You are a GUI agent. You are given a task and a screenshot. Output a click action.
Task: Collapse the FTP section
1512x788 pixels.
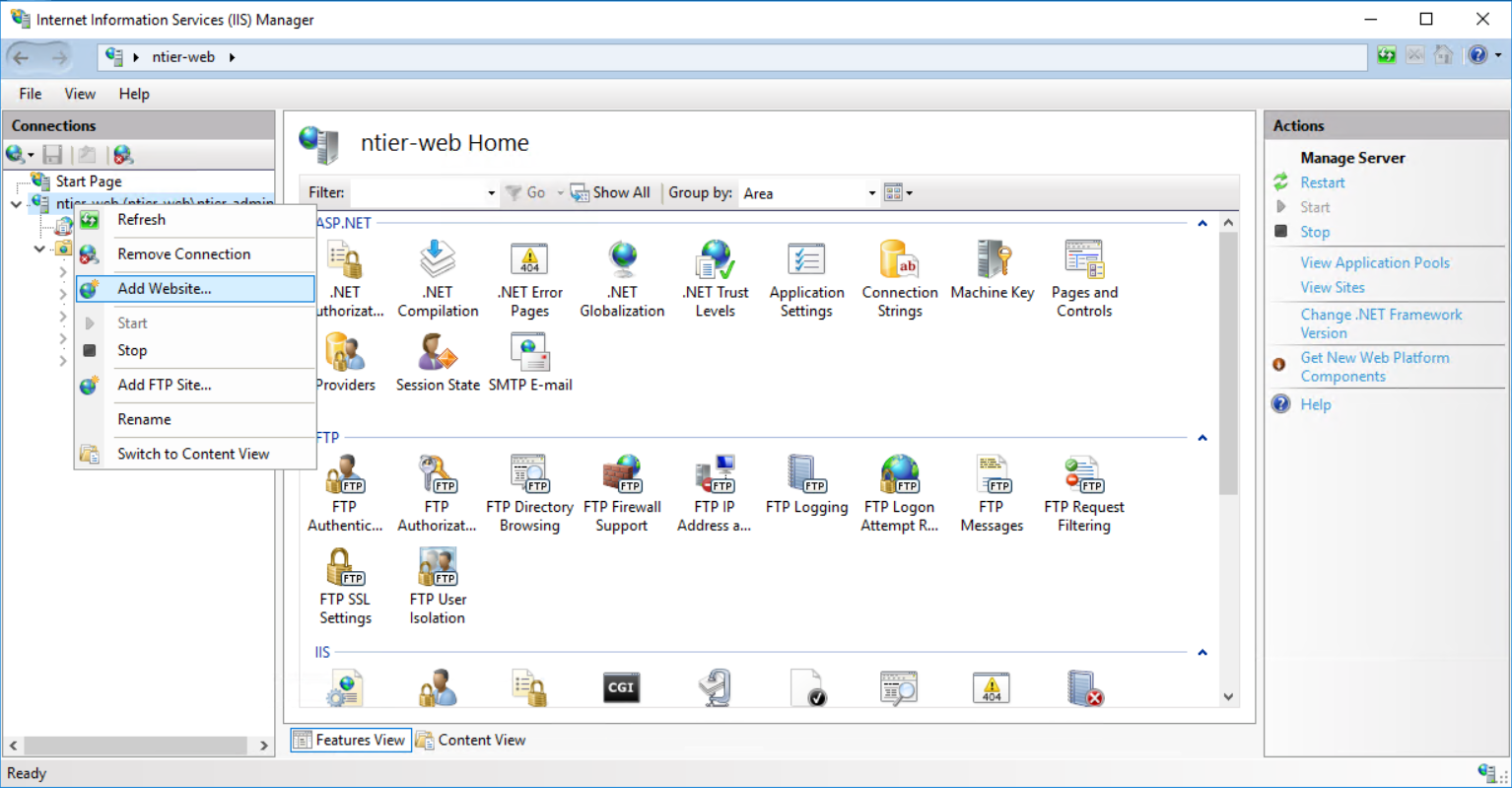coord(1202,437)
